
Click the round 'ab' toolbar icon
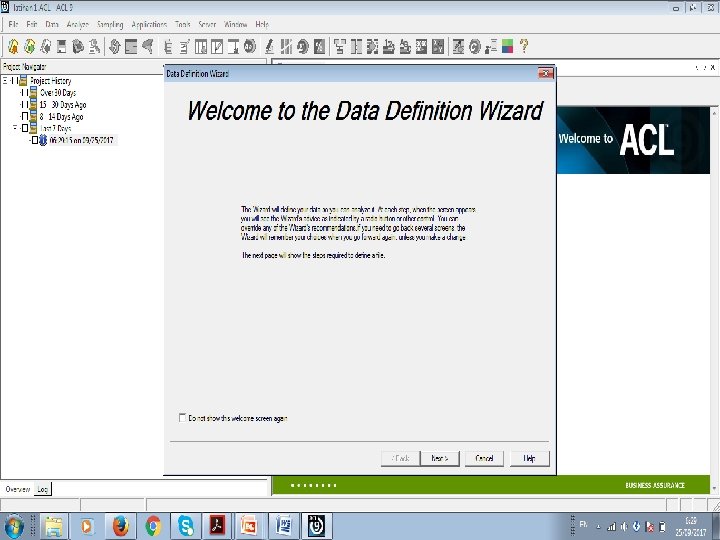[x=250, y=46]
